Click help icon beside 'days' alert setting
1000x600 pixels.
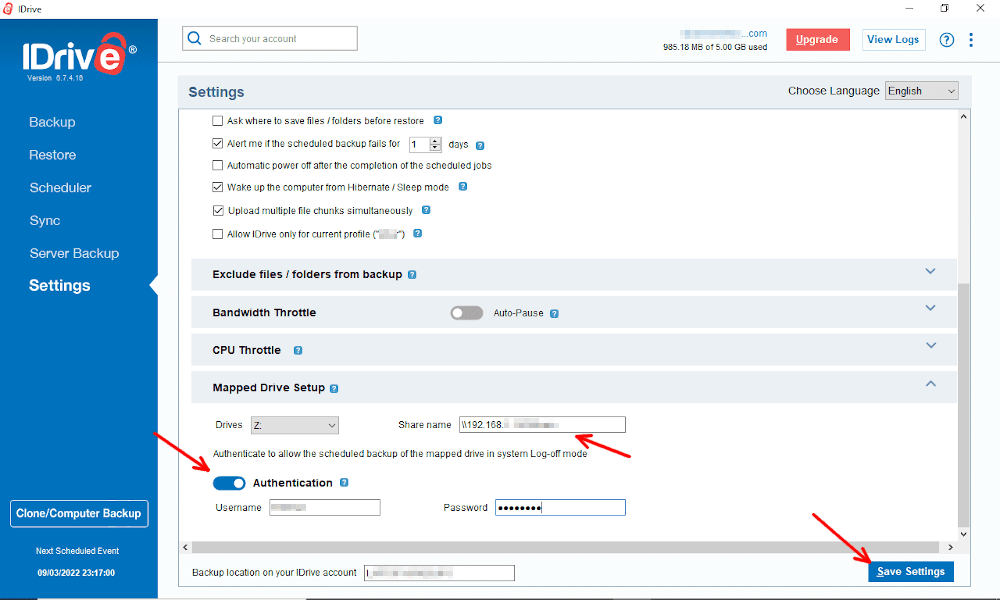pyautogui.click(x=480, y=145)
